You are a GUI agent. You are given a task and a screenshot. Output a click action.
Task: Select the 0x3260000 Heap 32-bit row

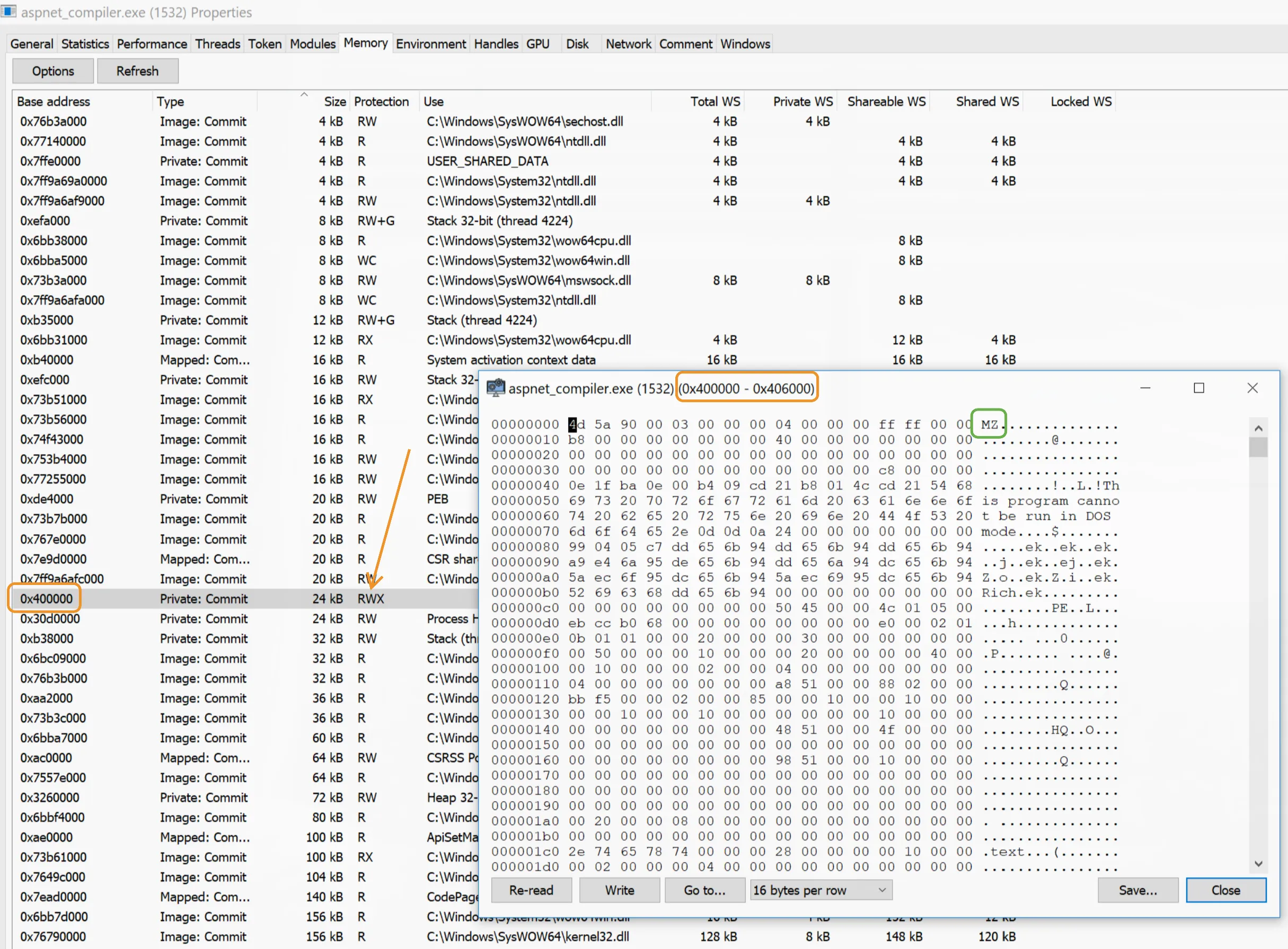pyautogui.click(x=246, y=797)
